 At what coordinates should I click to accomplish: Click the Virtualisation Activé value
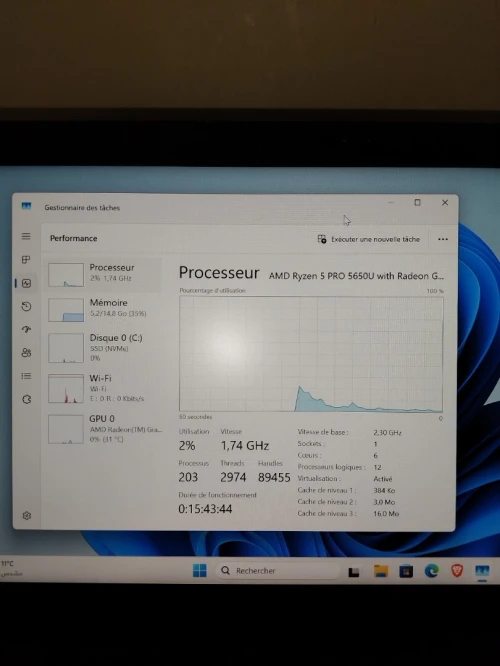click(x=383, y=479)
